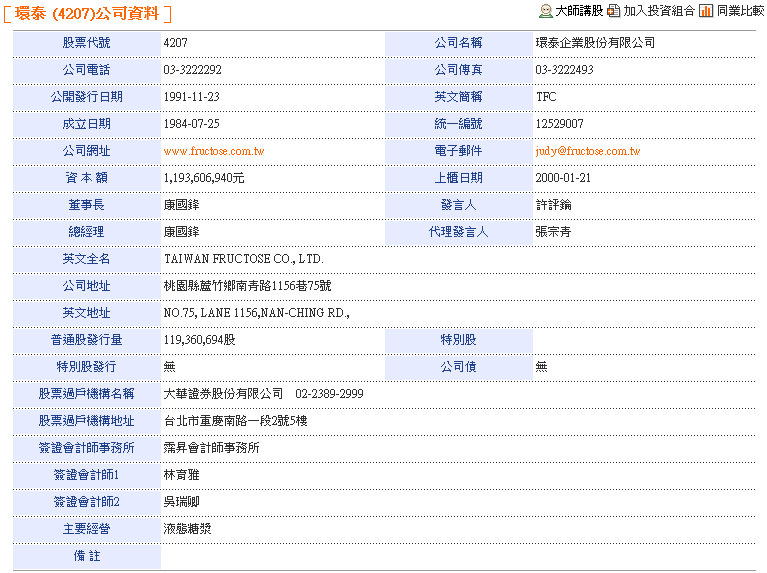This screenshot has width=767, height=573.
Task: Select the 無 value beside 公司債
Action: (541, 367)
